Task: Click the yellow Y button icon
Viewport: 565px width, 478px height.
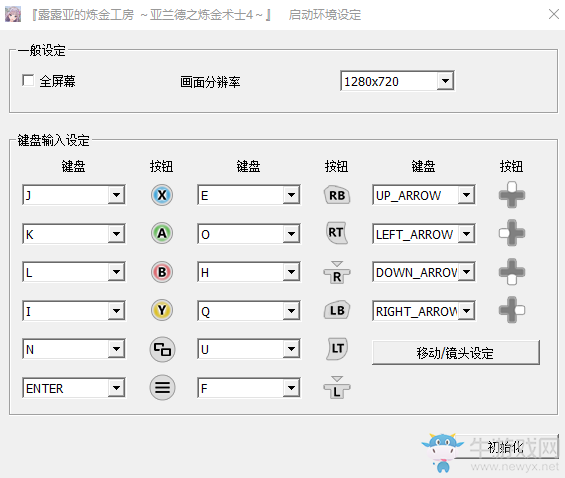Action: click(162, 311)
